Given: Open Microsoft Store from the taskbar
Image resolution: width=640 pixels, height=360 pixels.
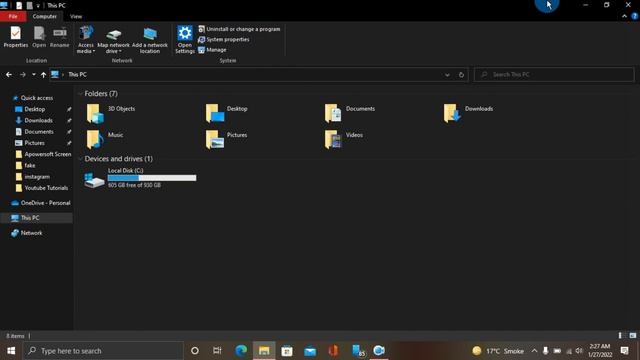Looking at the screenshot, I should [287, 351].
